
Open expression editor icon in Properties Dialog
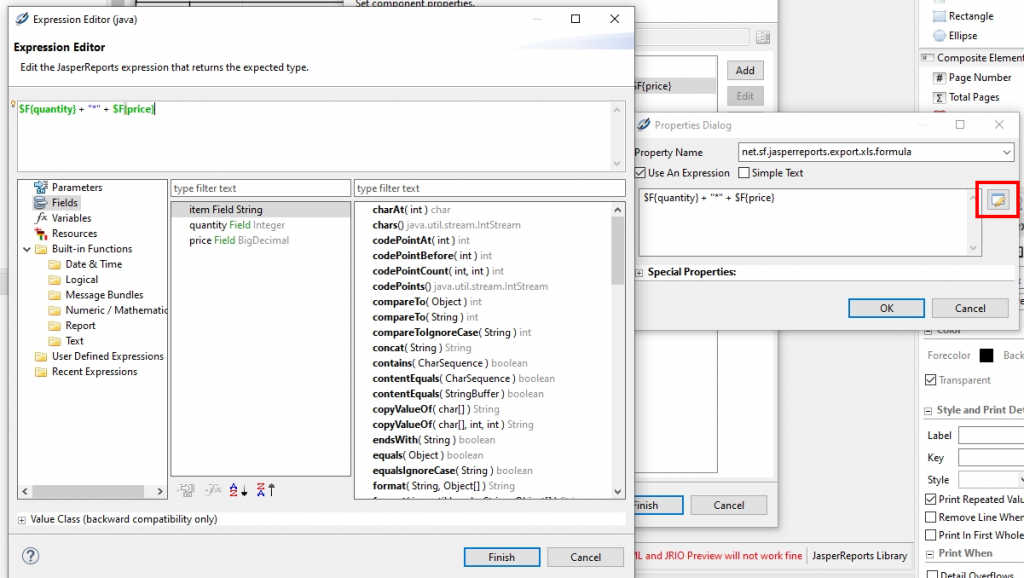(997, 200)
